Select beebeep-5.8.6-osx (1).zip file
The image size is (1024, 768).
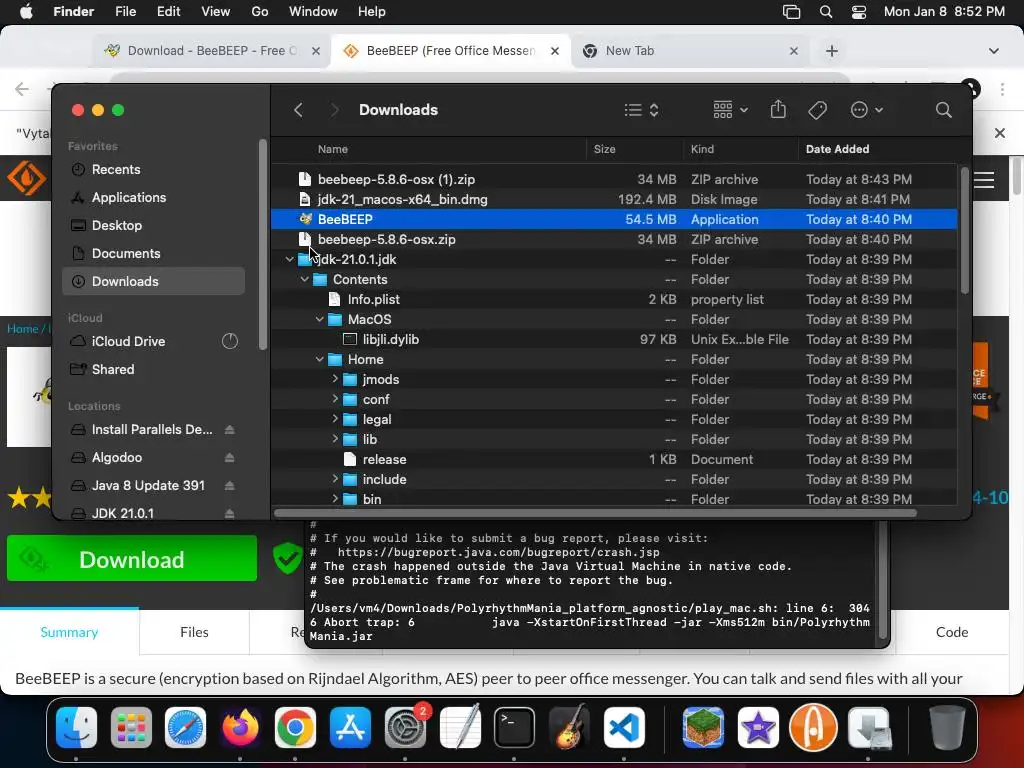[x=614, y=179]
